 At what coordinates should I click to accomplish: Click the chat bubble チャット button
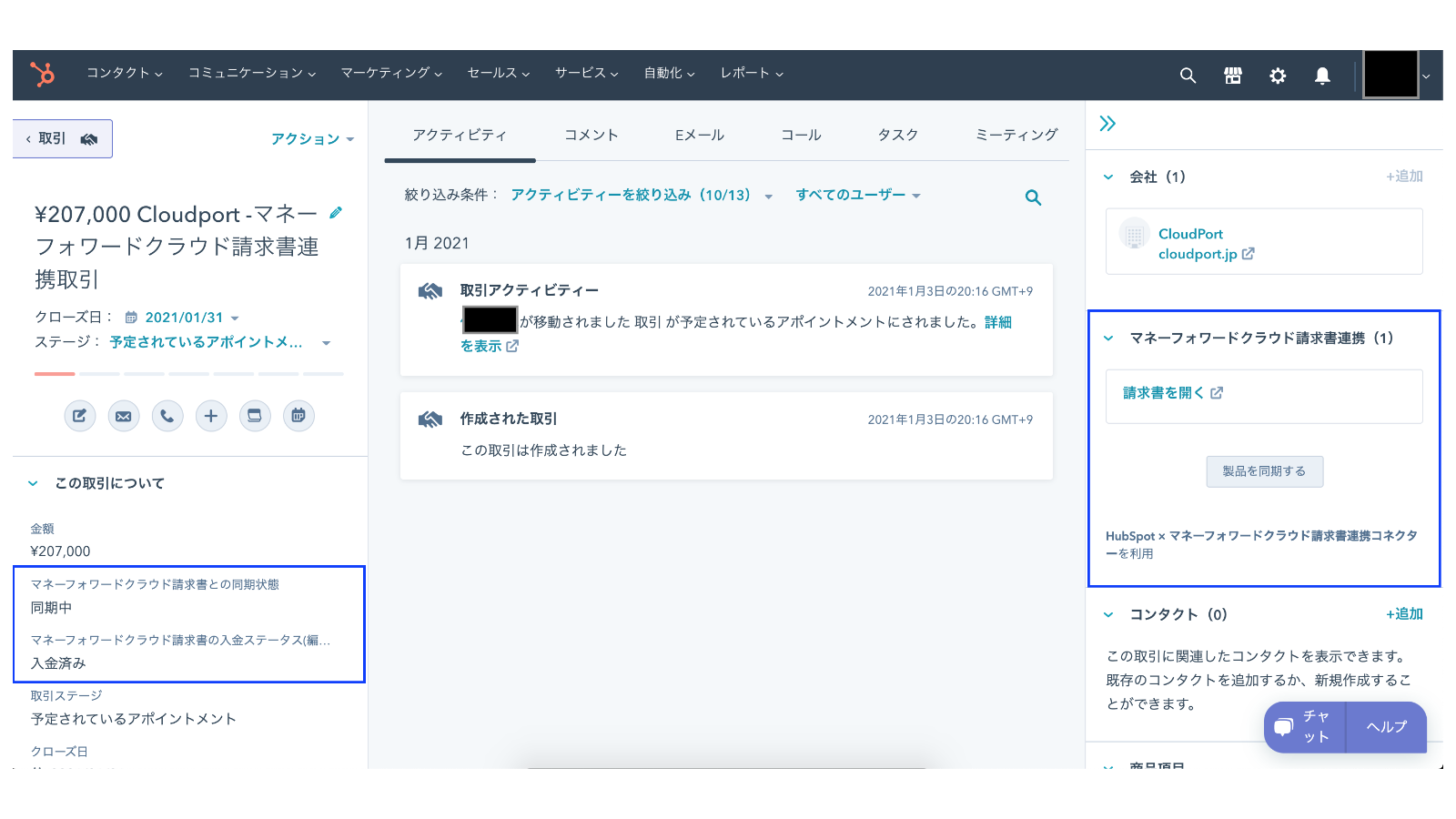pyautogui.click(x=1304, y=726)
